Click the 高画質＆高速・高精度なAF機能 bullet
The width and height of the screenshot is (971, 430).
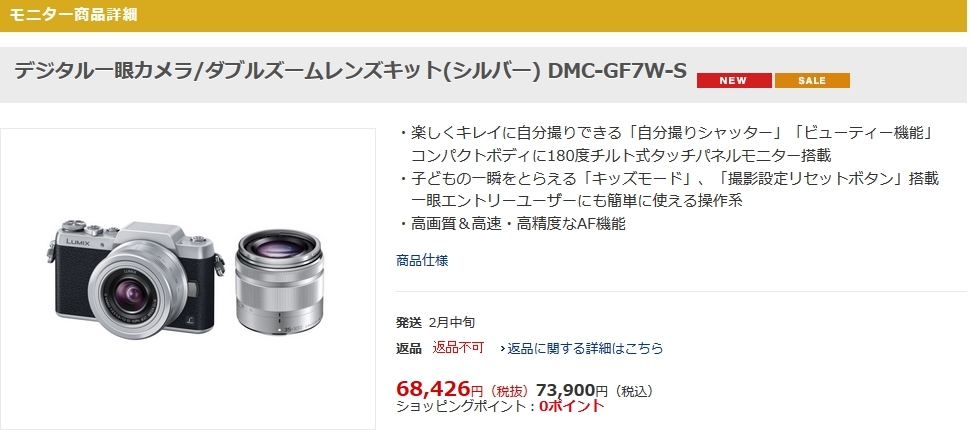point(512,224)
